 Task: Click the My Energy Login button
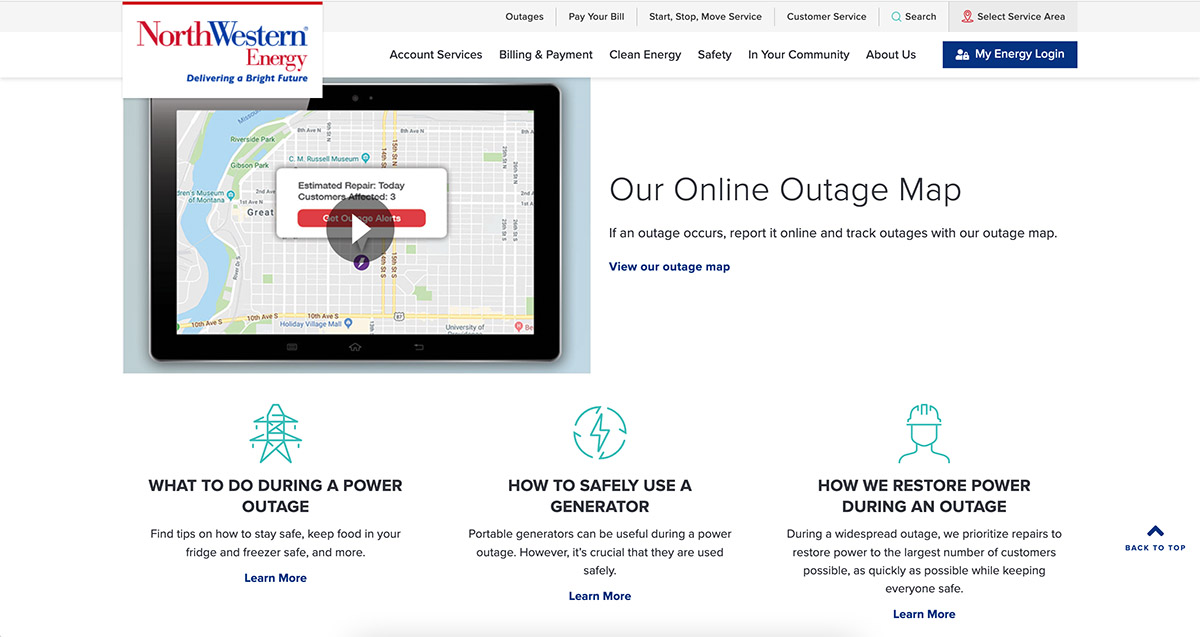click(1009, 54)
